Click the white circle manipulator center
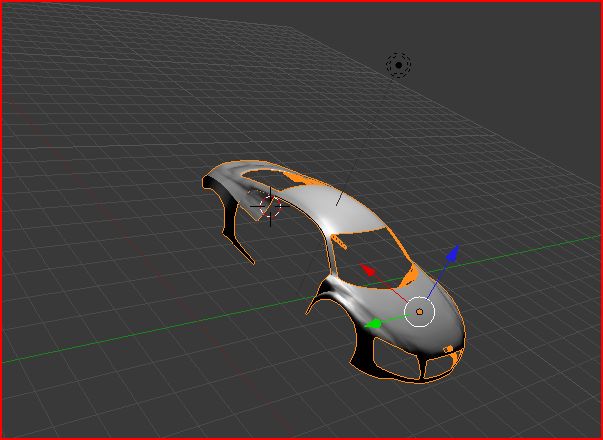This screenshot has width=603, height=440. [x=419, y=312]
